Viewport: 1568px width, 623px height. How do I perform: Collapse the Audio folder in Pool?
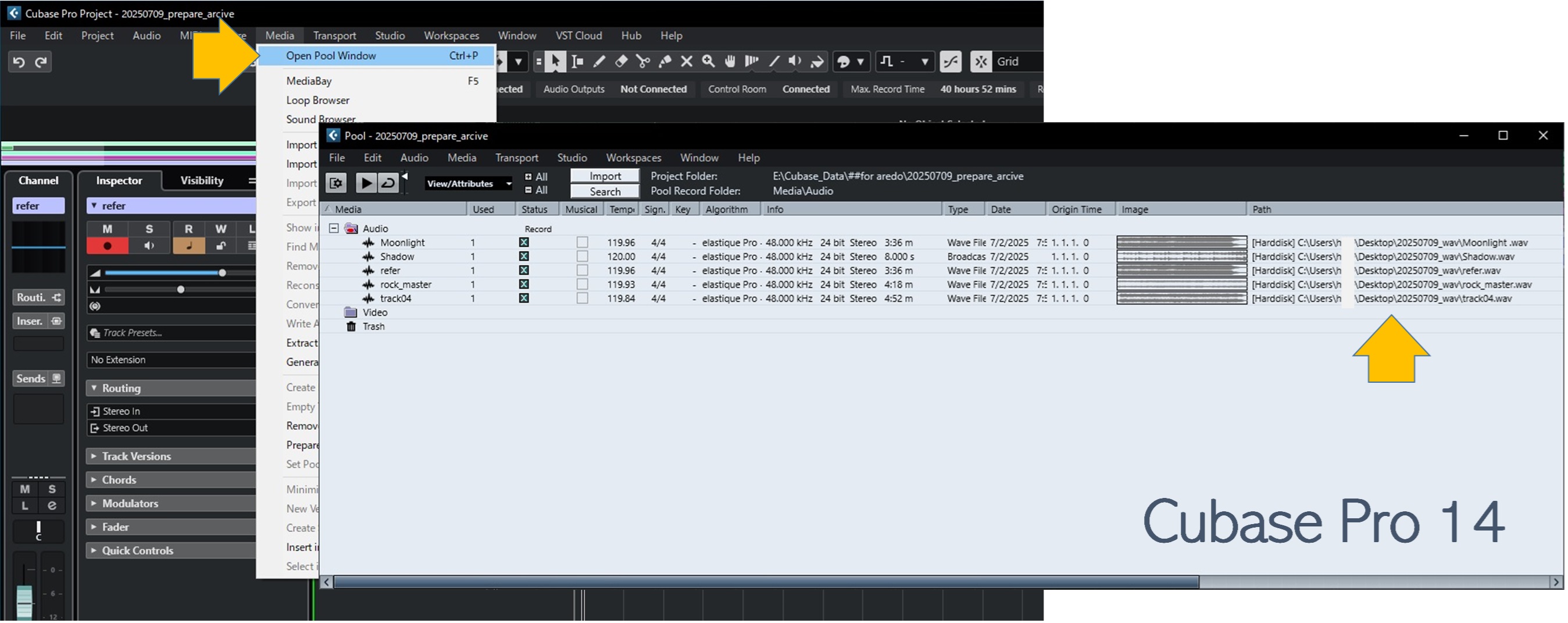[x=334, y=229]
